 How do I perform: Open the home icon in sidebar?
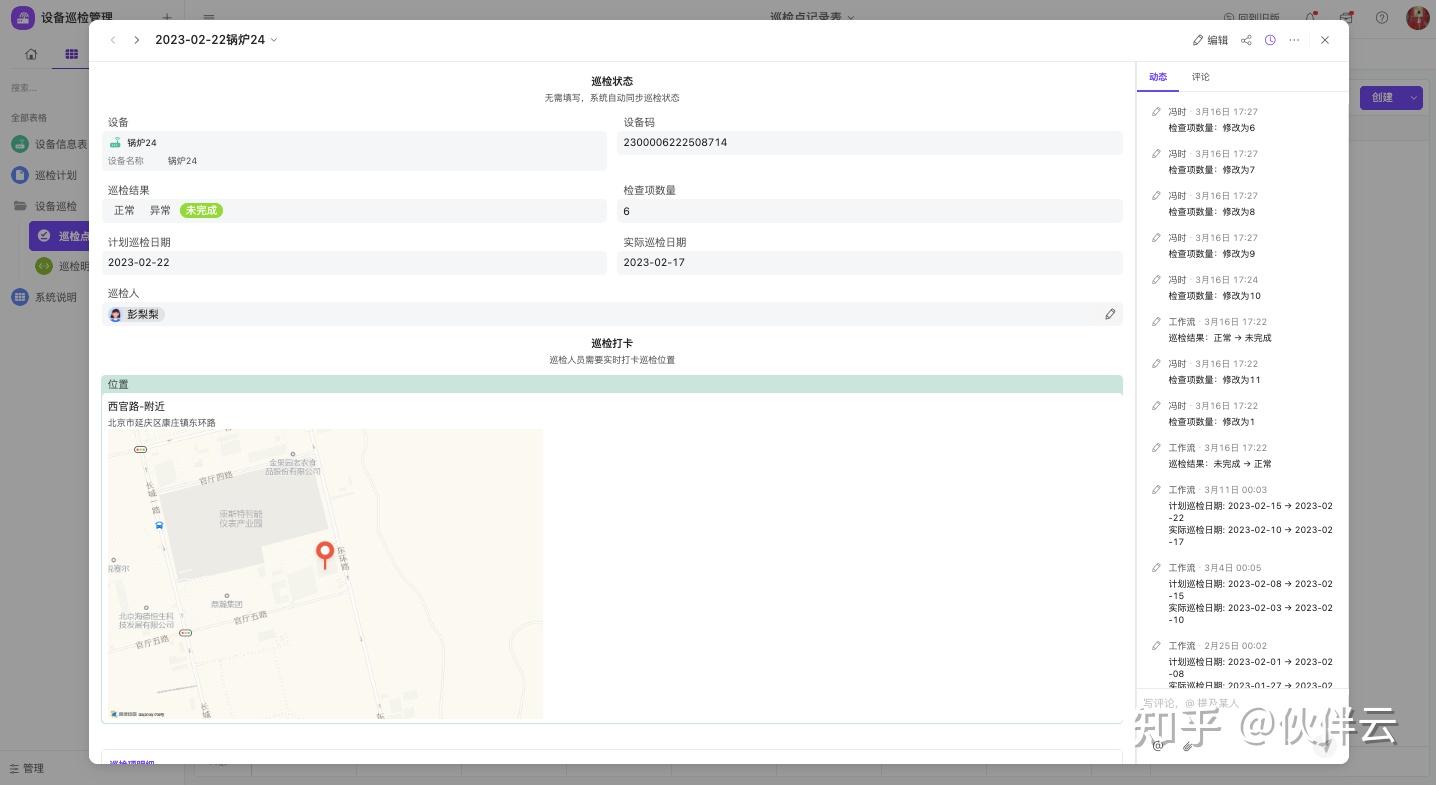(x=31, y=54)
